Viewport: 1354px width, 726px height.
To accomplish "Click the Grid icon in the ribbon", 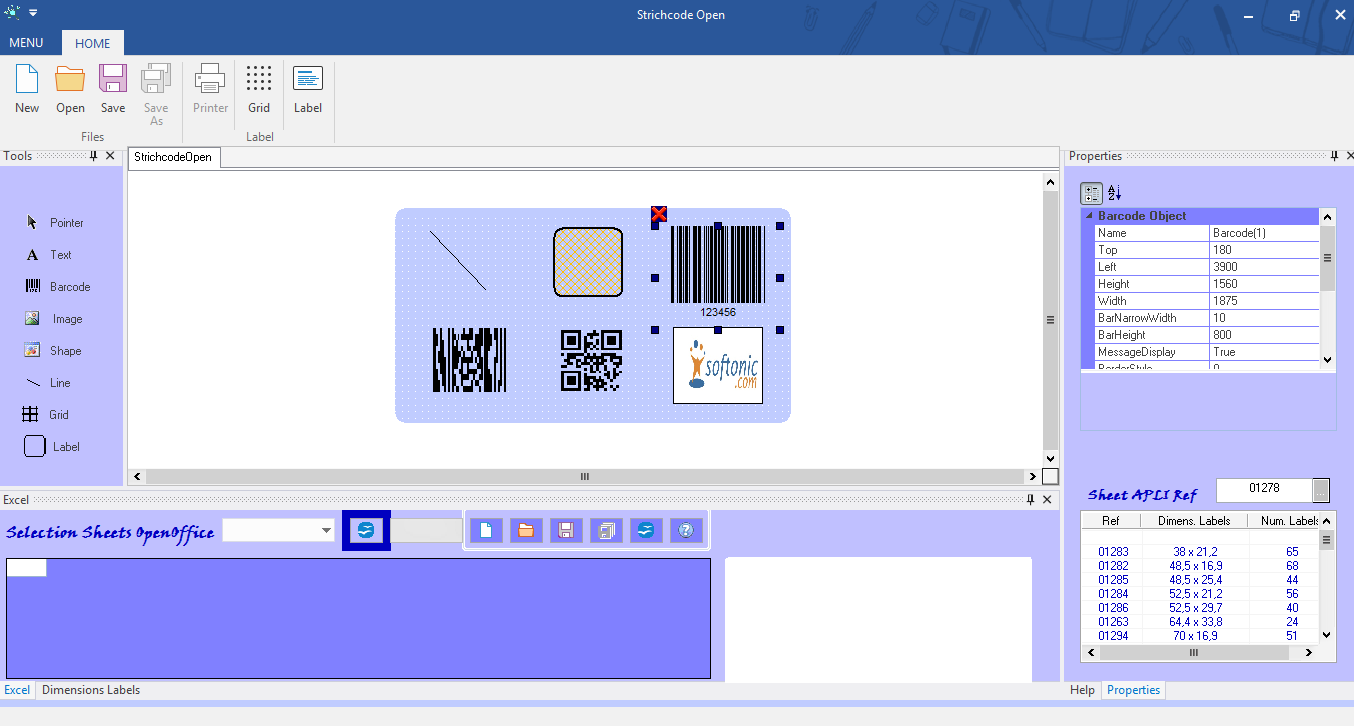I will click(x=259, y=88).
